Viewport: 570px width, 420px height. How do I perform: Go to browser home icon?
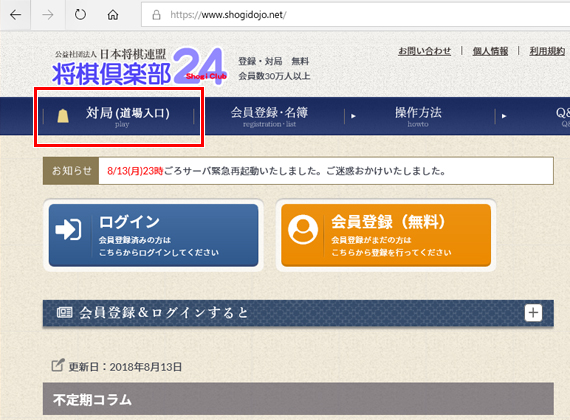113,15
